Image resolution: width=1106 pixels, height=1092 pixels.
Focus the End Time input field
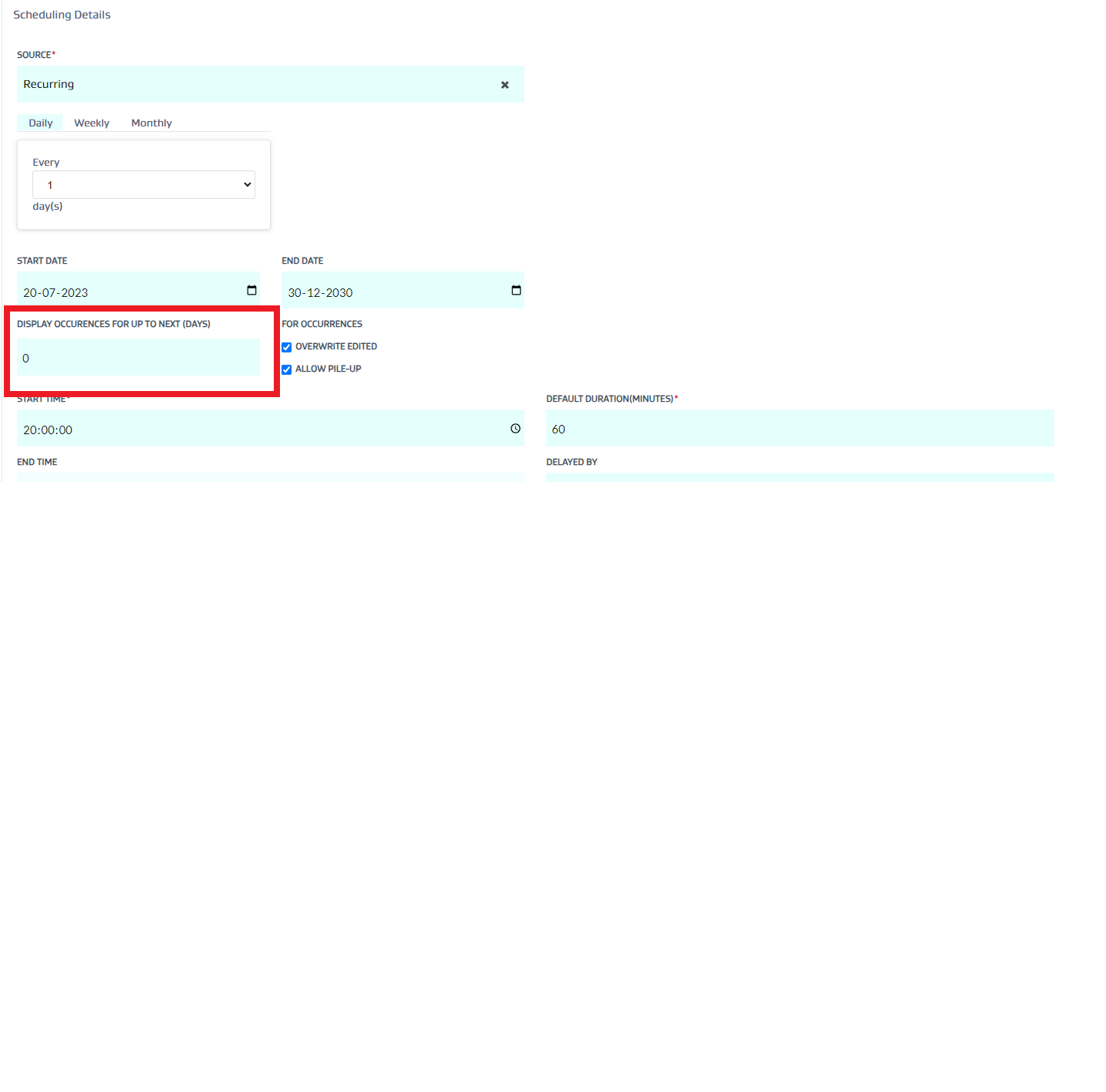point(270,477)
